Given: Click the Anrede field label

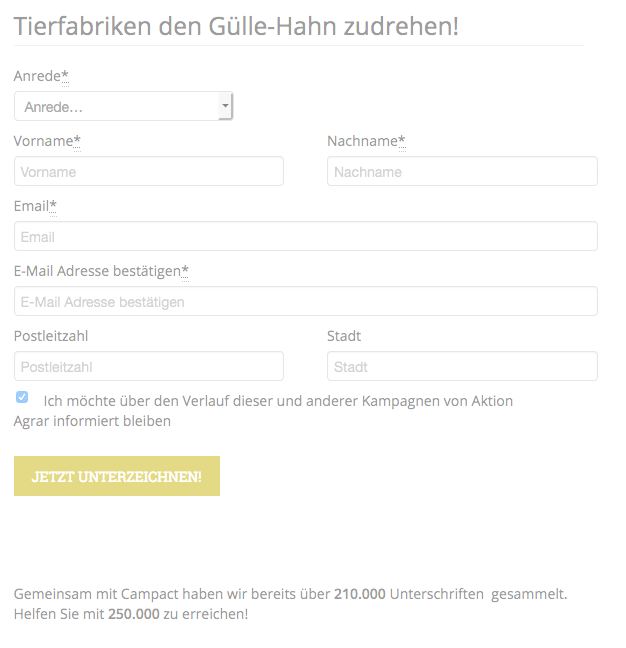Looking at the screenshot, I should [40, 76].
